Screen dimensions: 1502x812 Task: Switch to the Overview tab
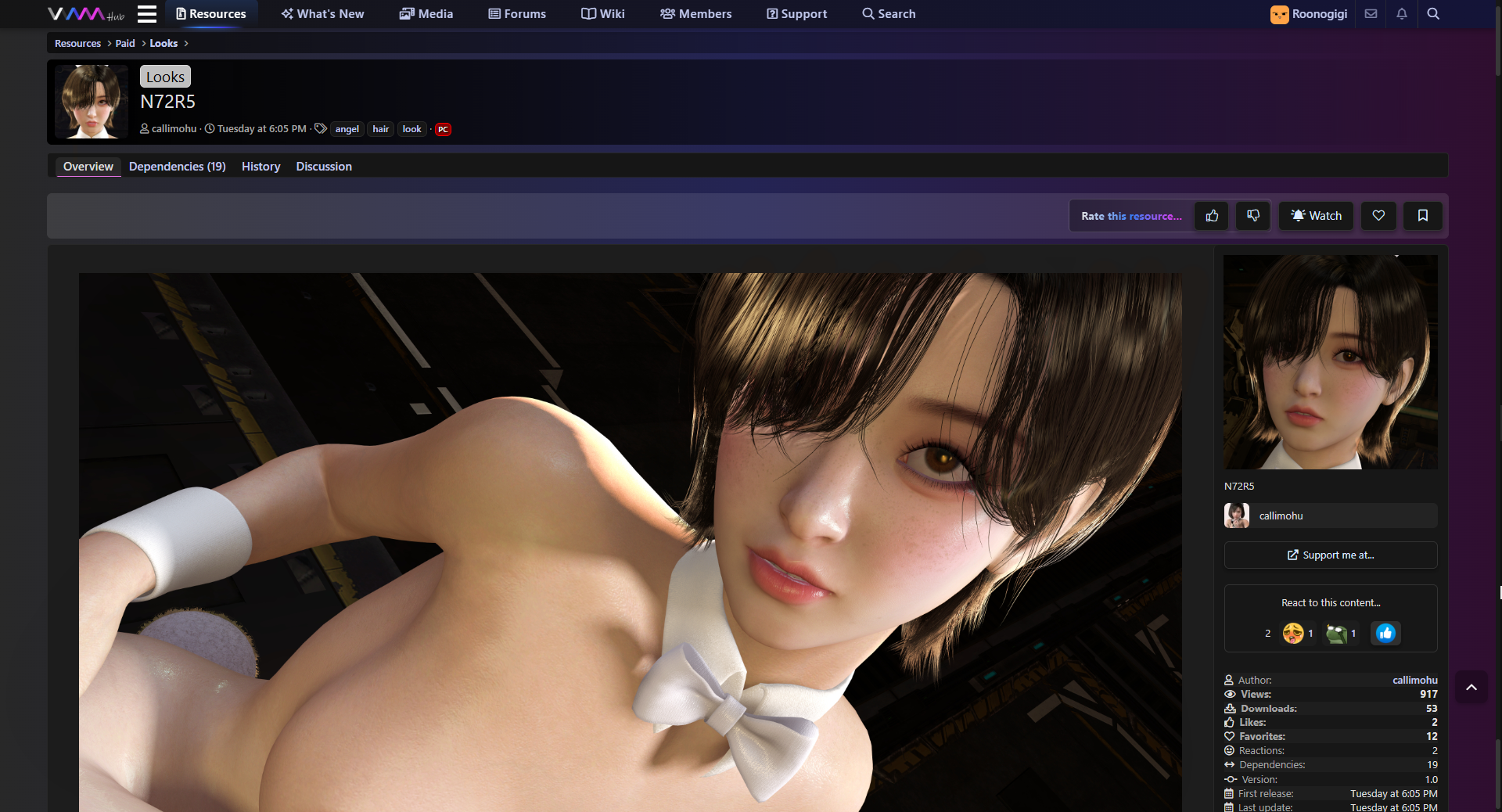(x=88, y=167)
